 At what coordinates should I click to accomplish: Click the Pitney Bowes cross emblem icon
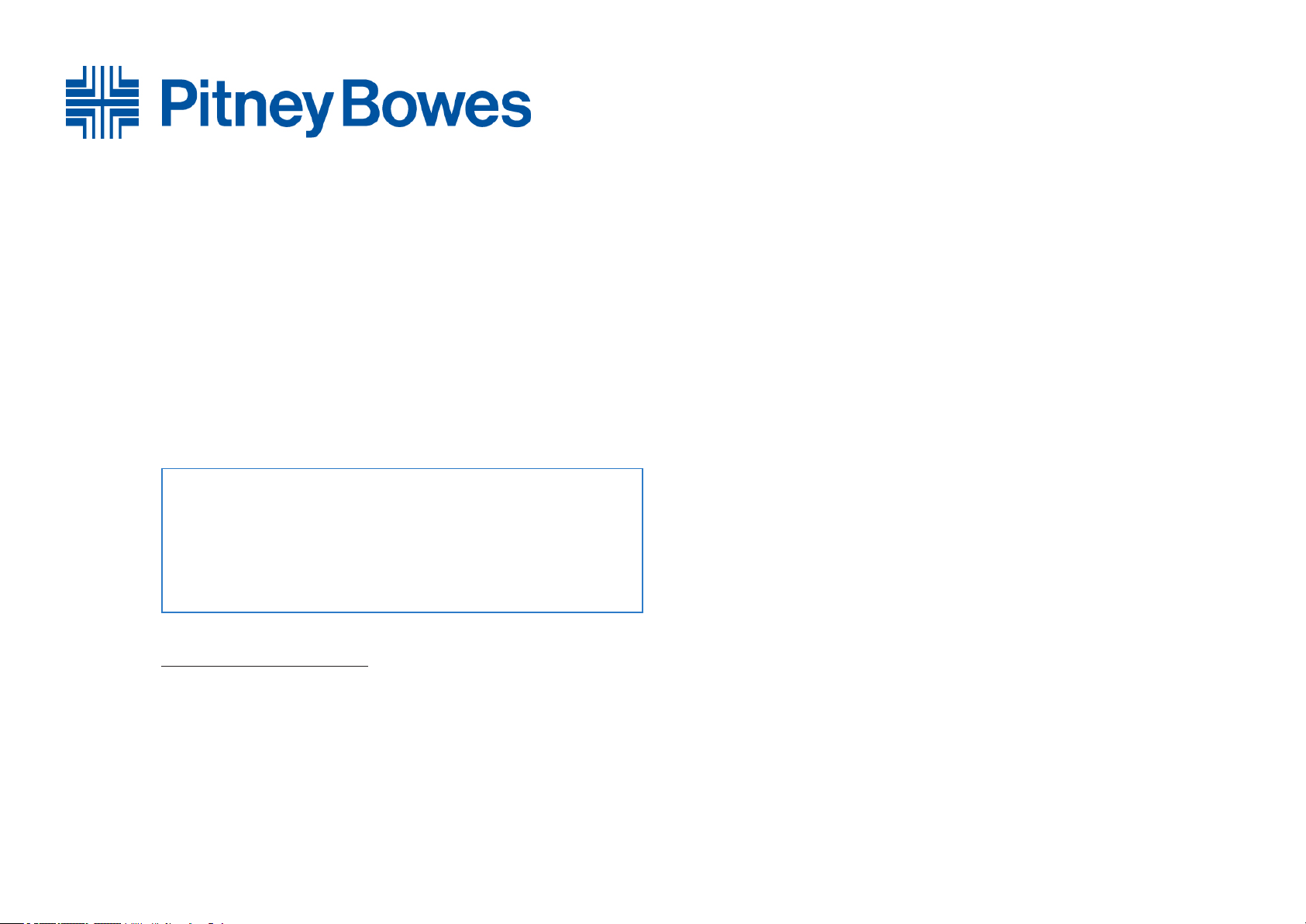click(x=102, y=102)
